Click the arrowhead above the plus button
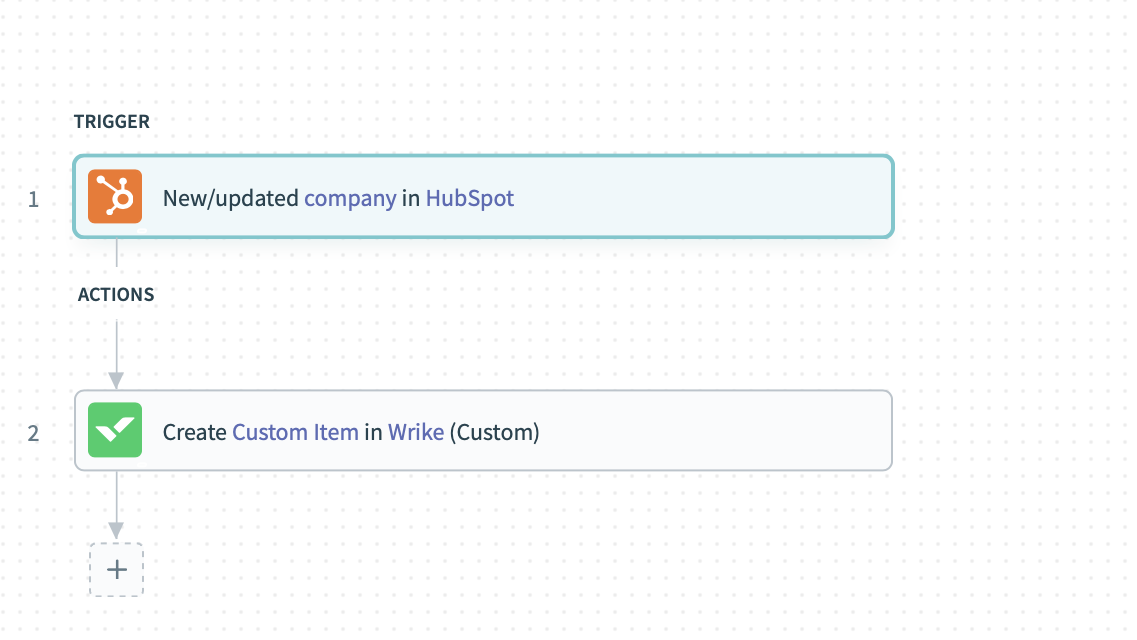This screenshot has height=640, width=1137. click(116, 529)
